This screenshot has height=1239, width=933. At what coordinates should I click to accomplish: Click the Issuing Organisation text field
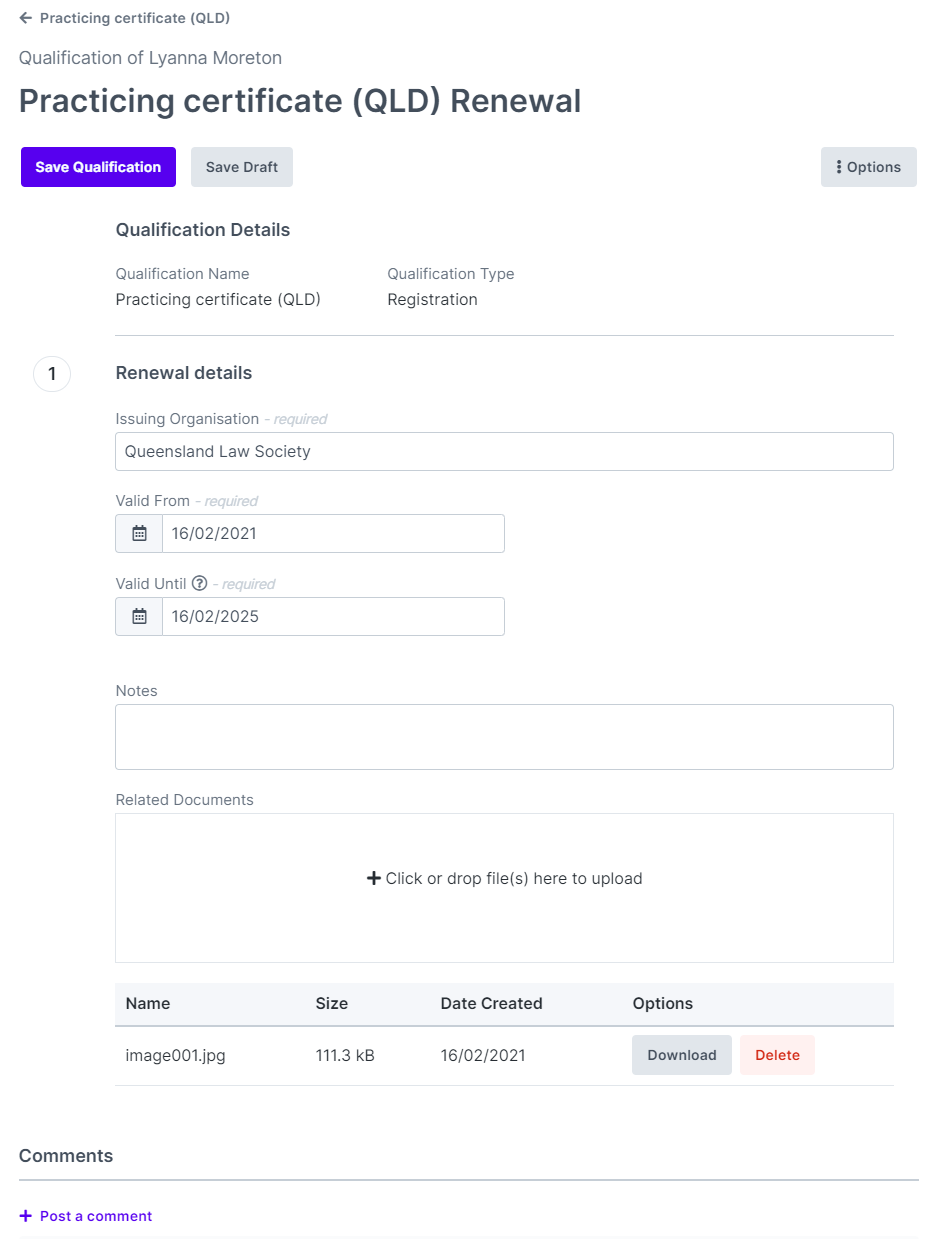coord(504,451)
